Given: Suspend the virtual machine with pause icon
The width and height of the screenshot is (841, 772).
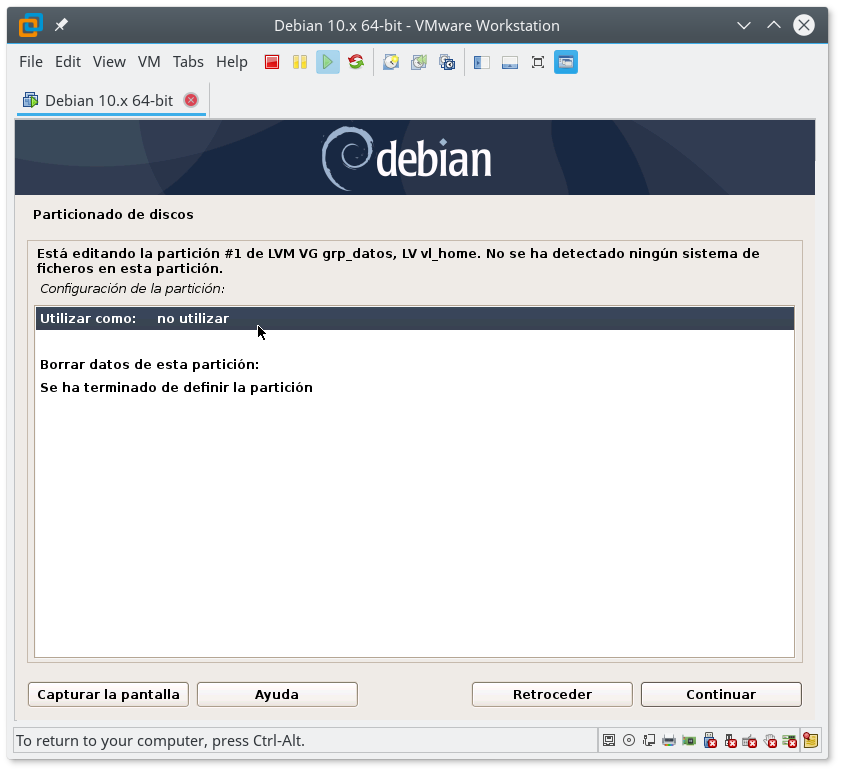Looking at the screenshot, I should click(300, 62).
